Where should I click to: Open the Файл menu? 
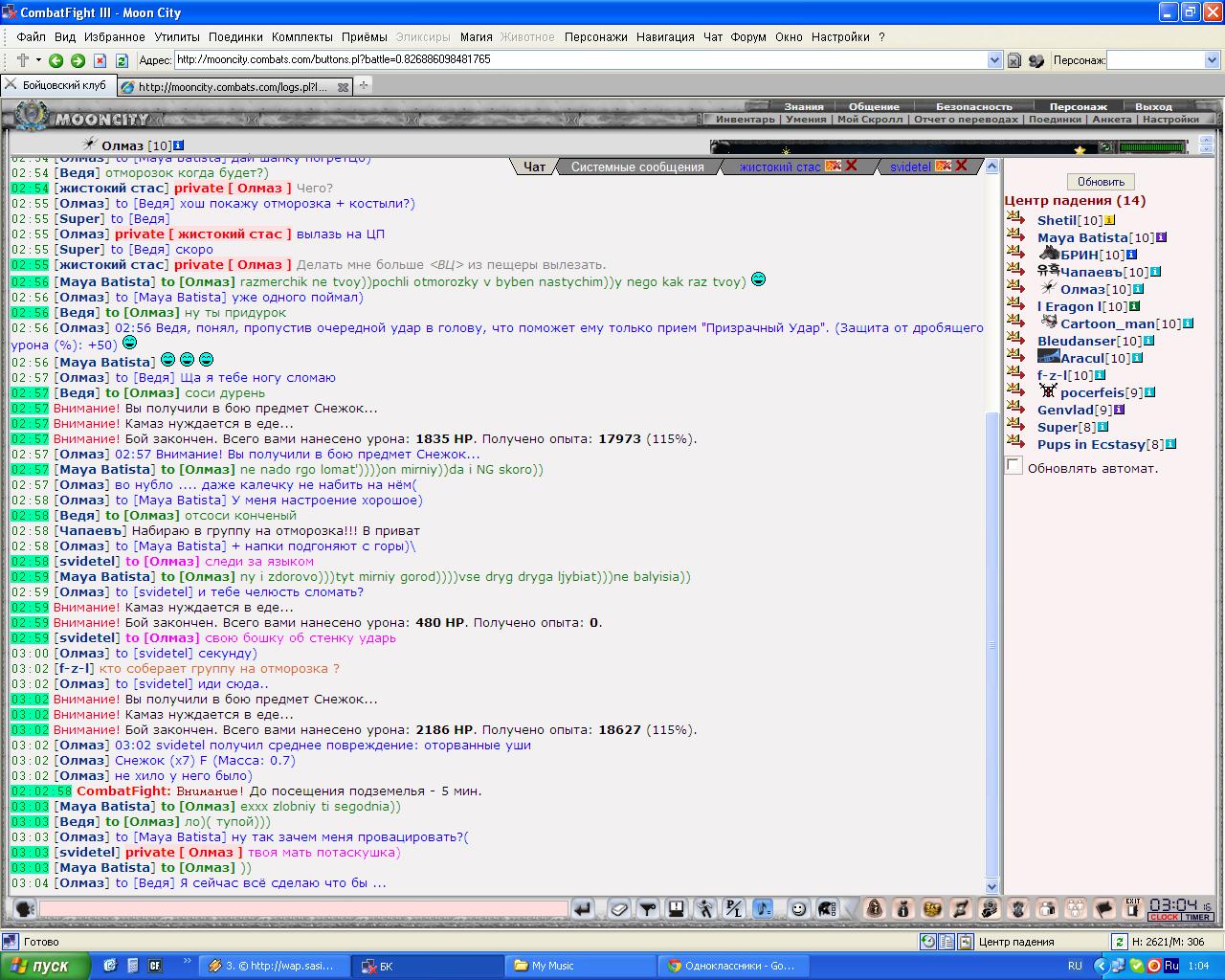pyautogui.click(x=31, y=36)
